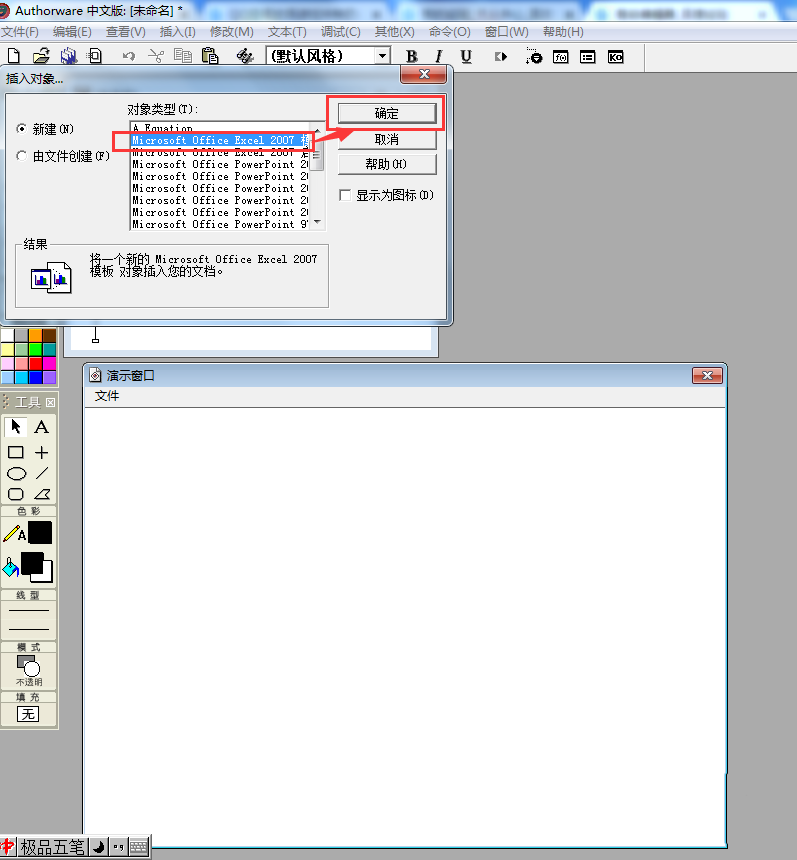Click the 帮助(H) dialog button
Viewport: 797px width, 860px height.
pos(387,165)
